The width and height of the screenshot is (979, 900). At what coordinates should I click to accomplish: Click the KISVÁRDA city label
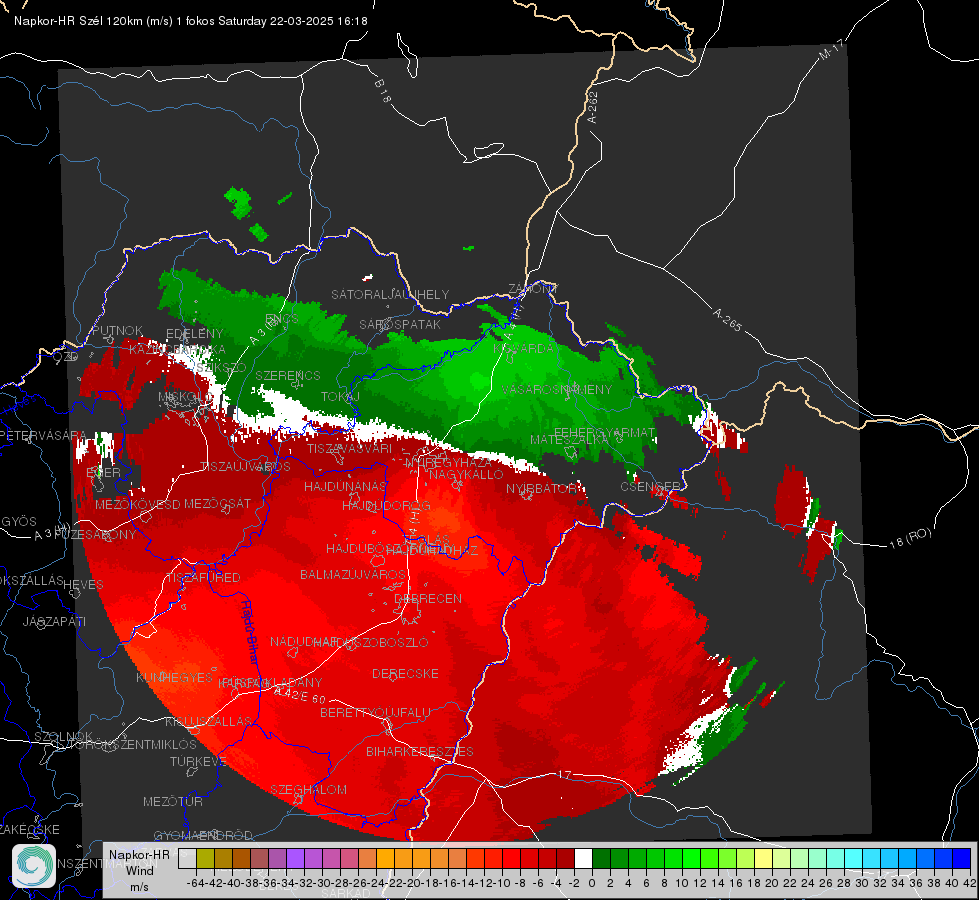pyautogui.click(x=523, y=349)
